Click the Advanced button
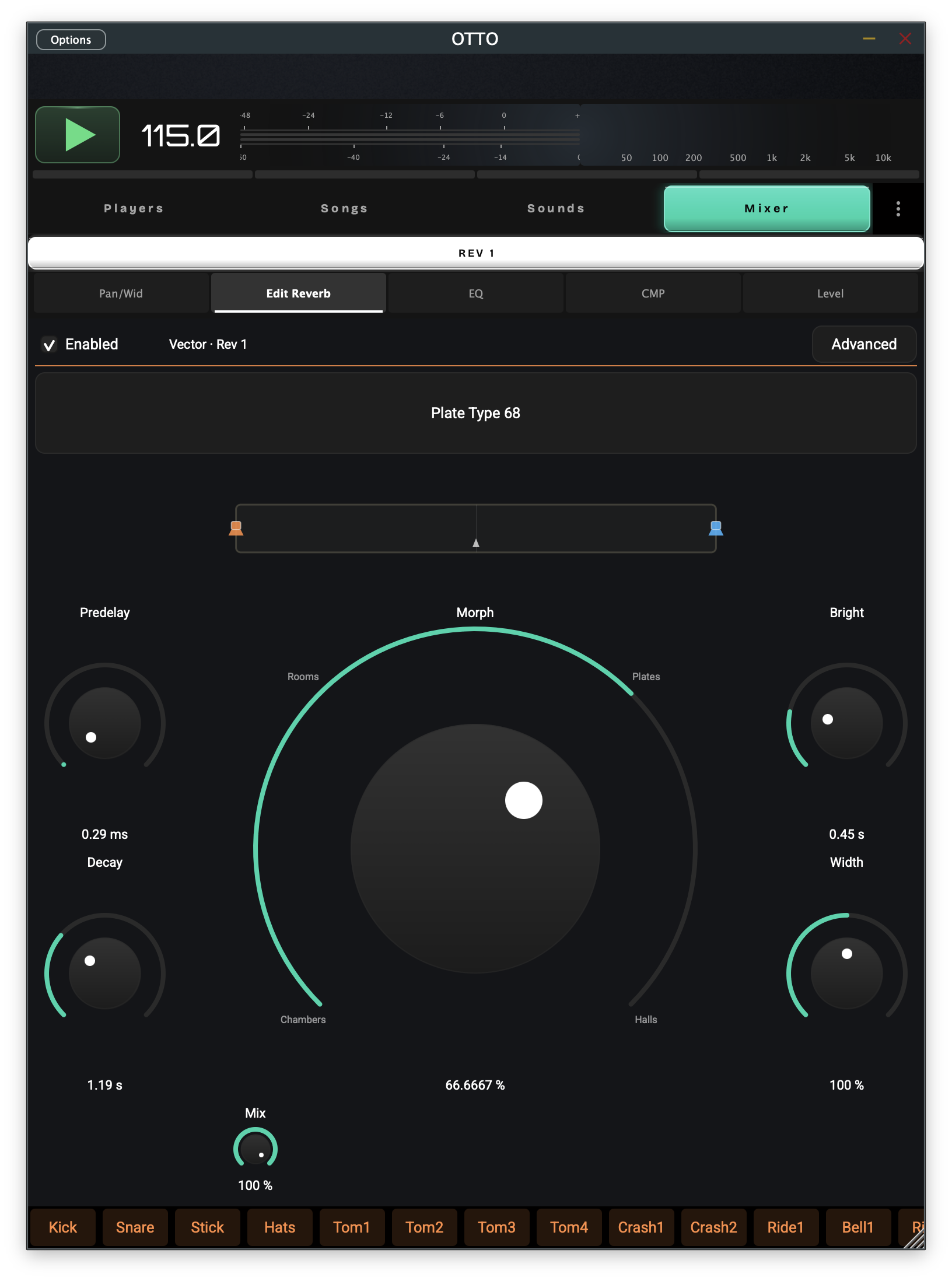 coord(864,344)
